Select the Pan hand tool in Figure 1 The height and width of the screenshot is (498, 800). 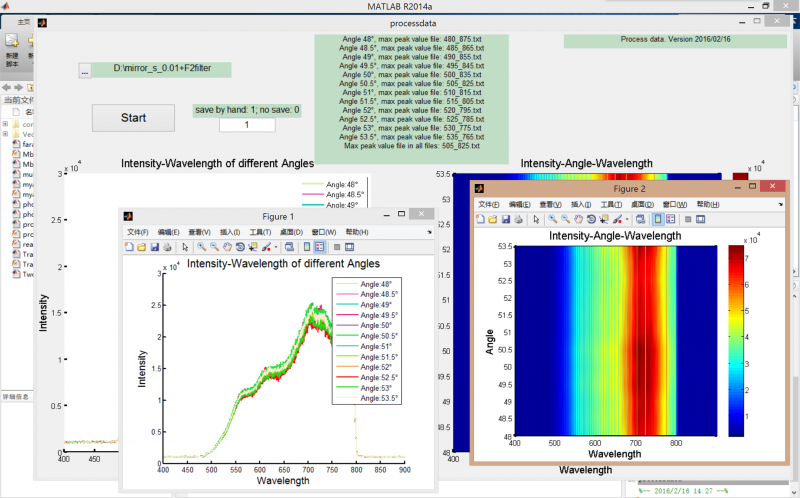pyautogui.click(x=227, y=246)
